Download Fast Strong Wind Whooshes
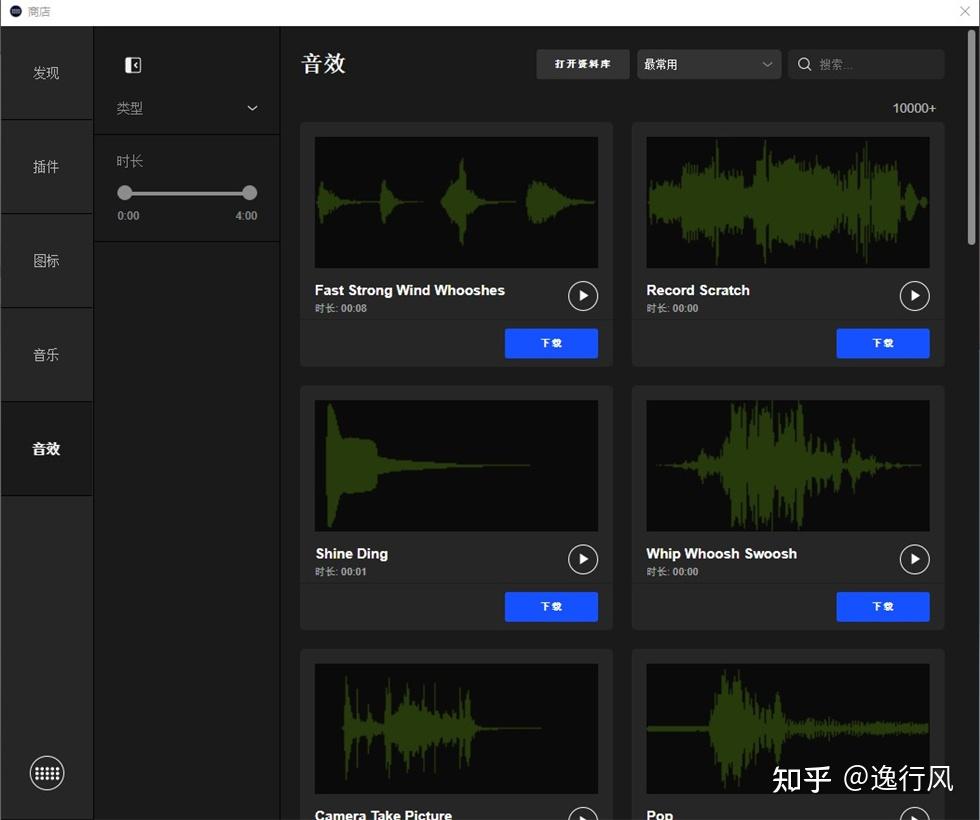Viewport: 980px width, 820px height. coord(551,343)
